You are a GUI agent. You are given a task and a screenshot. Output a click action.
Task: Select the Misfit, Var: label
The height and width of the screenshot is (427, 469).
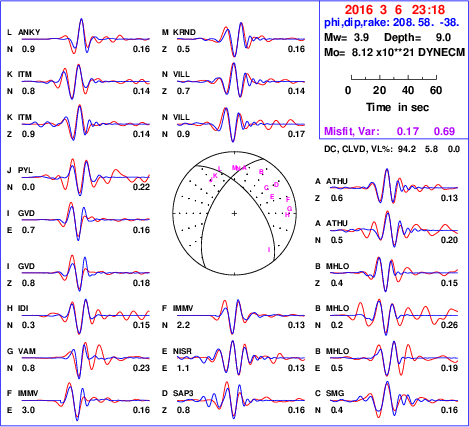pyautogui.click(x=352, y=131)
